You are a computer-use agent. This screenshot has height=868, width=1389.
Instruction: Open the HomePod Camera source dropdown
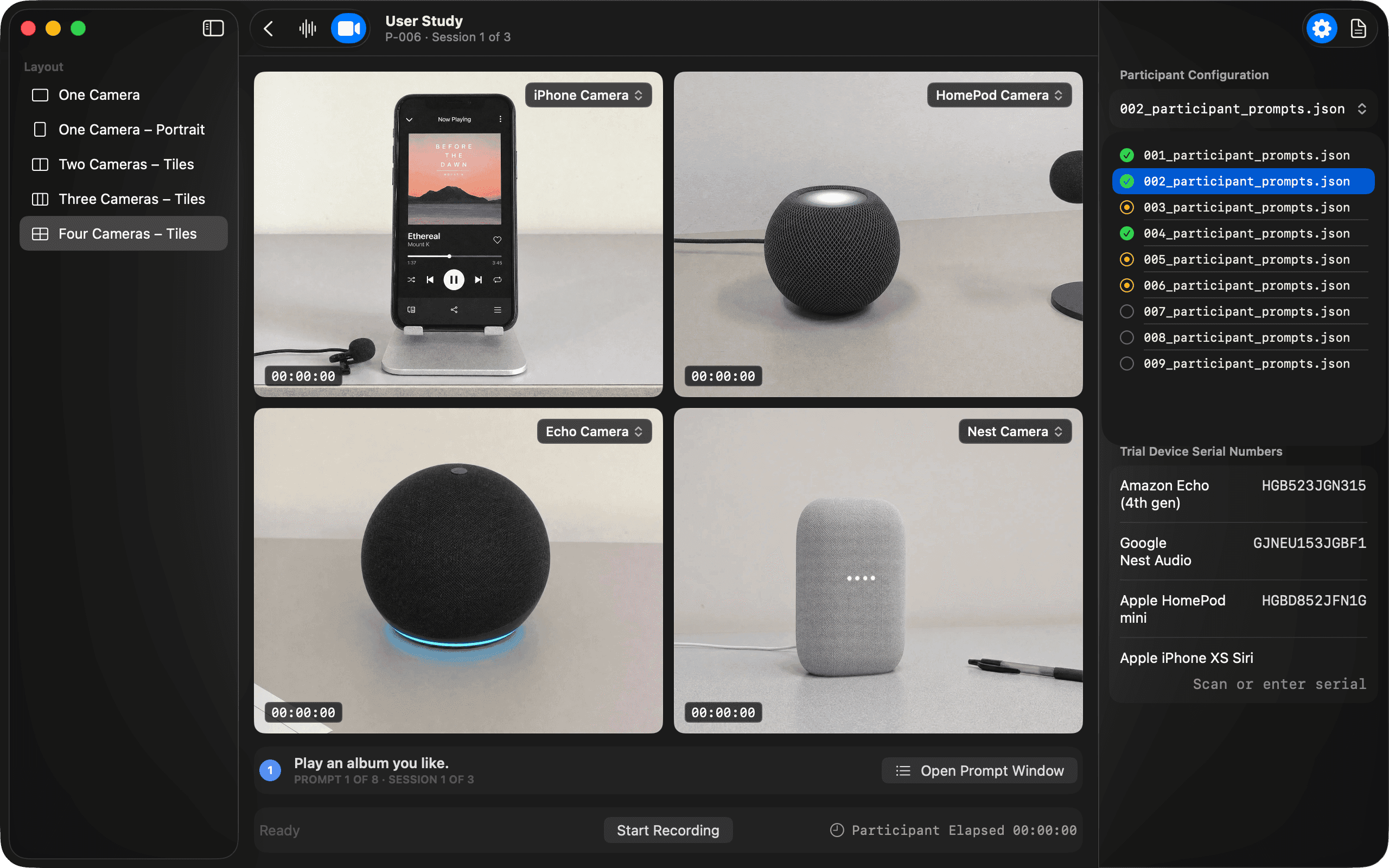(x=999, y=95)
